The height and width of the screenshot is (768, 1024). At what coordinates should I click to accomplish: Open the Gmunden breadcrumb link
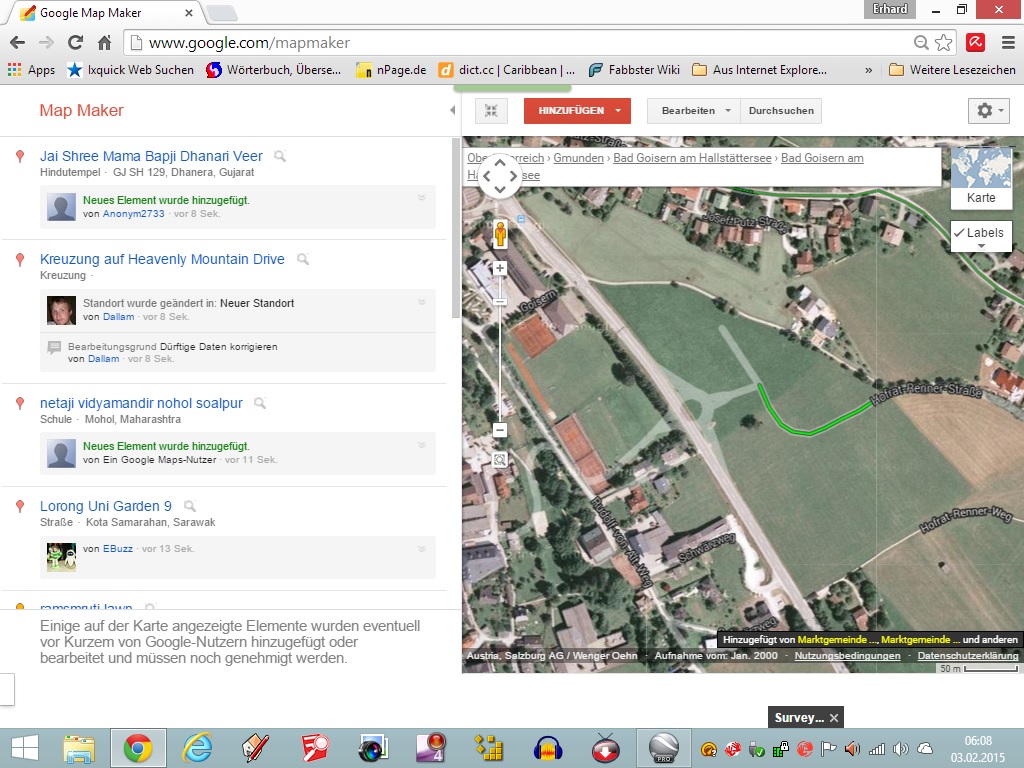coord(578,158)
